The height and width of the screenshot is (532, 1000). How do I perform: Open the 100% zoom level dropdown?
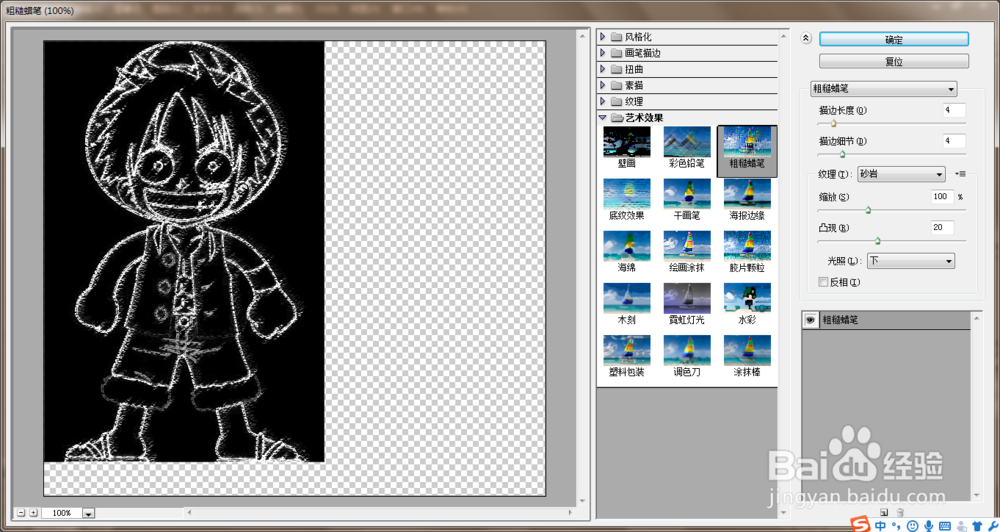tap(89, 513)
